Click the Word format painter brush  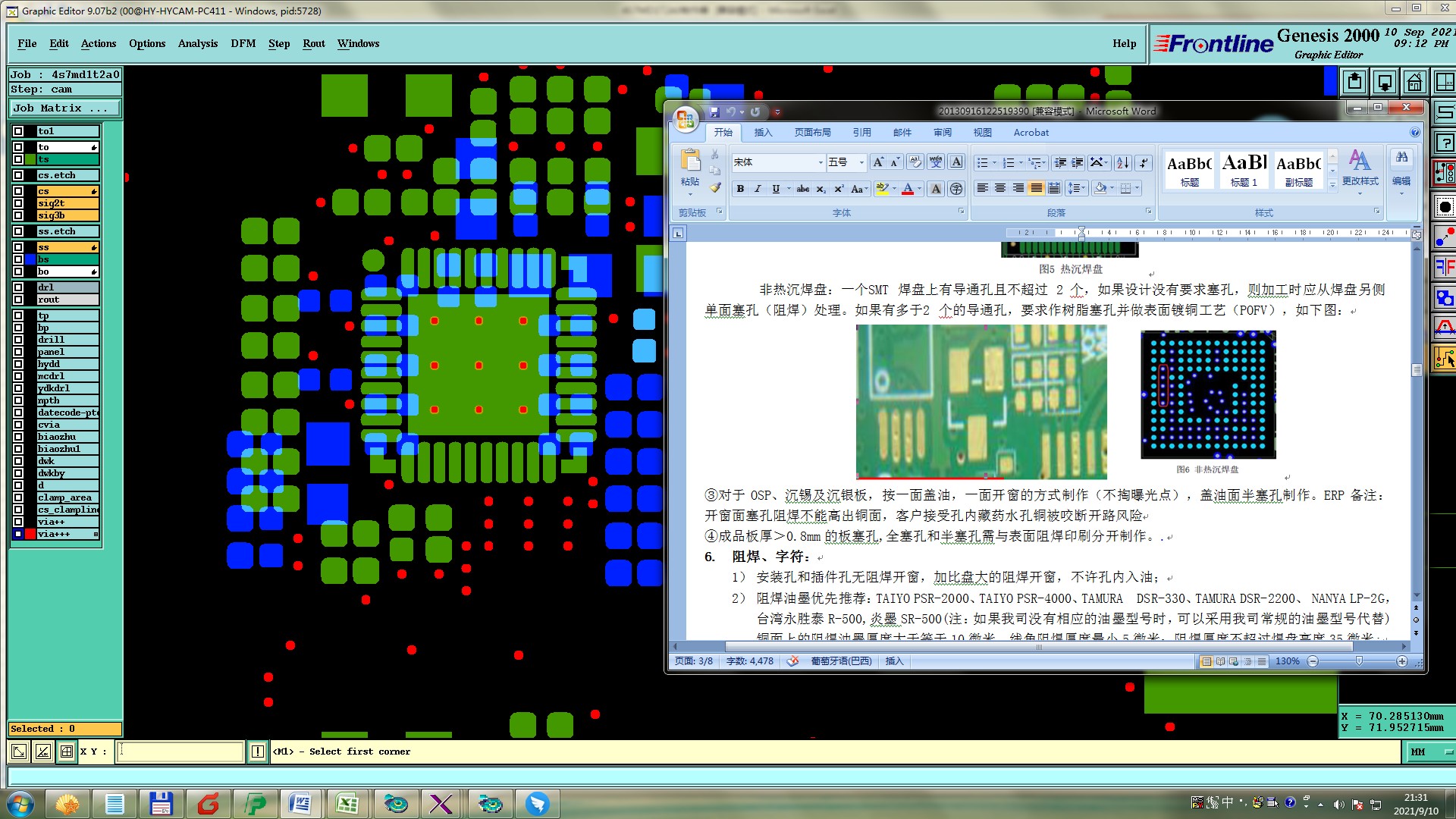coord(715,187)
